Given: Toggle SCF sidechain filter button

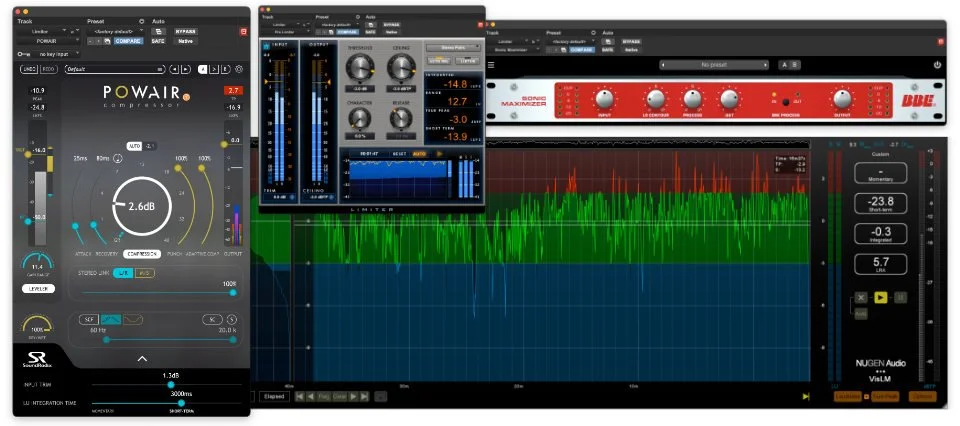Looking at the screenshot, I should pos(89,319).
